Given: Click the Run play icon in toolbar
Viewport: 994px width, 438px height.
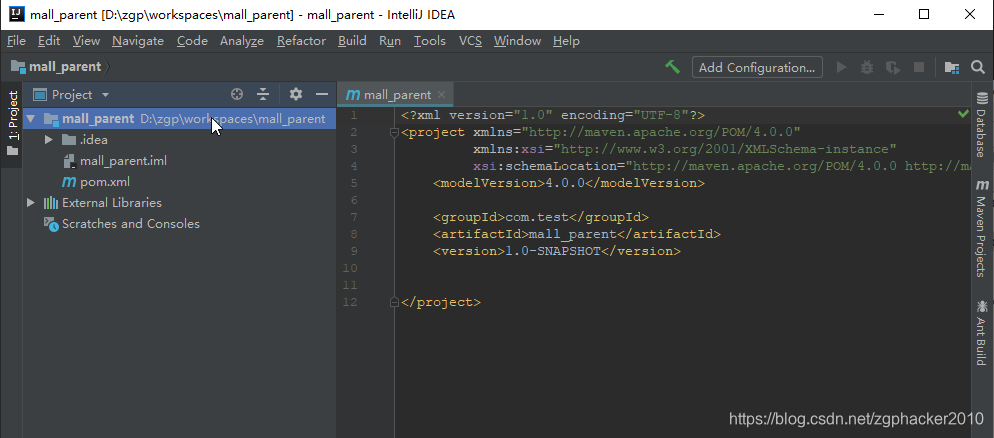Looking at the screenshot, I should click(842, 67).
